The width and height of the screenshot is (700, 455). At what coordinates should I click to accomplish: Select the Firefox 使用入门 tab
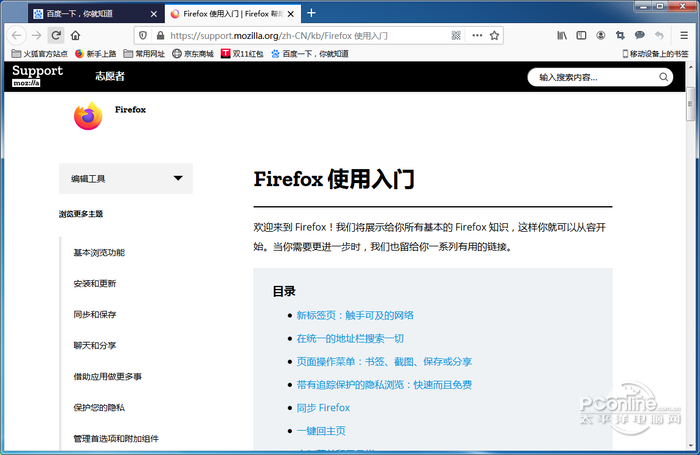pos(233,14)
